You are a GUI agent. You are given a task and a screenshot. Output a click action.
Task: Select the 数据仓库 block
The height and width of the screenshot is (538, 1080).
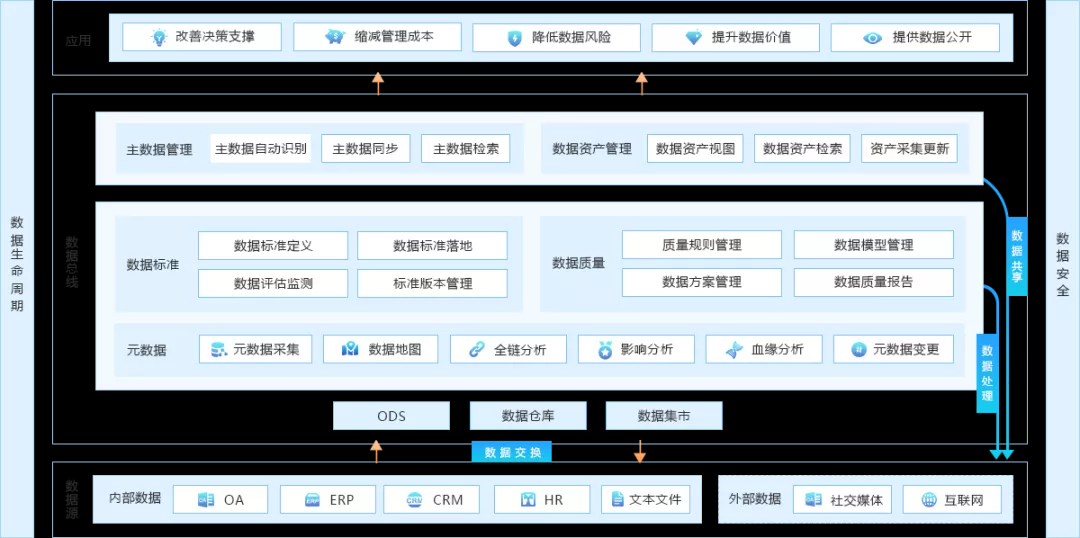click(x=528, y=416)
